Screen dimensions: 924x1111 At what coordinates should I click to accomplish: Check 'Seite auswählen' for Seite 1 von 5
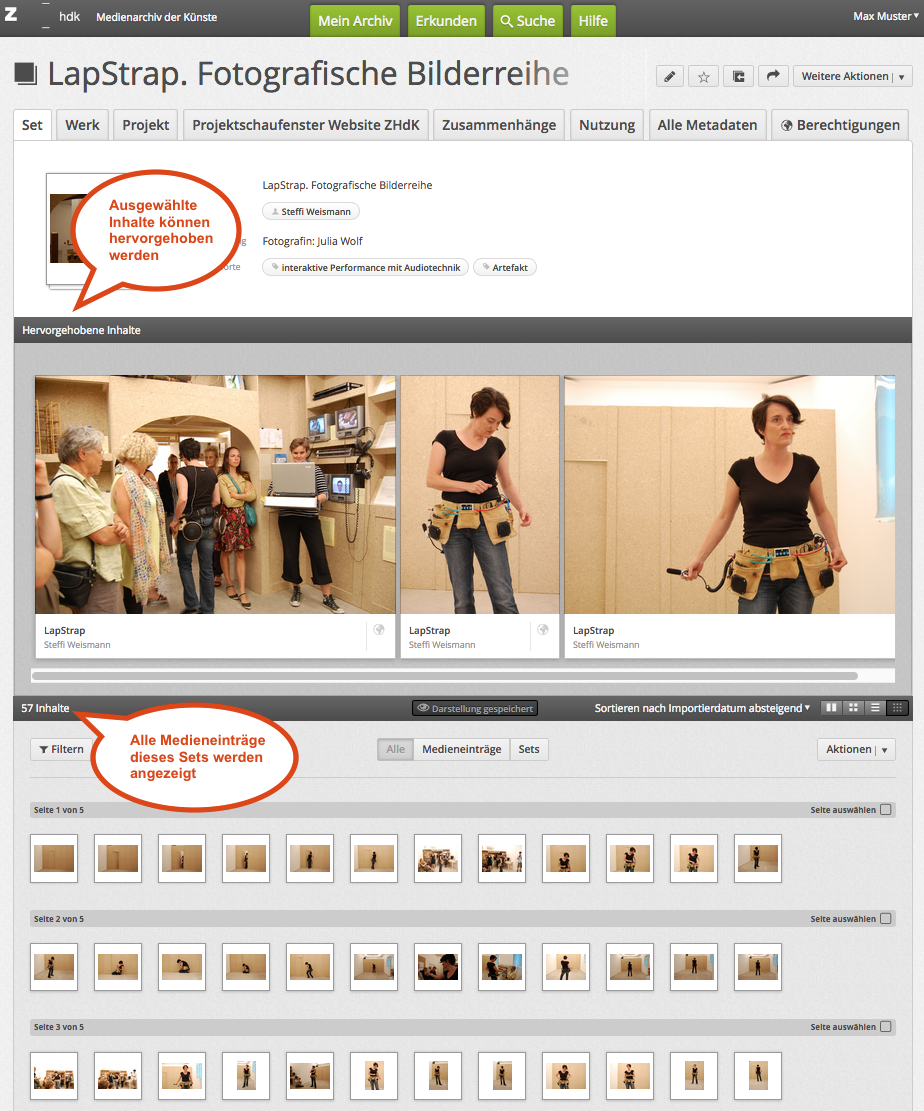pyautogui.click(x=886, y=810)
